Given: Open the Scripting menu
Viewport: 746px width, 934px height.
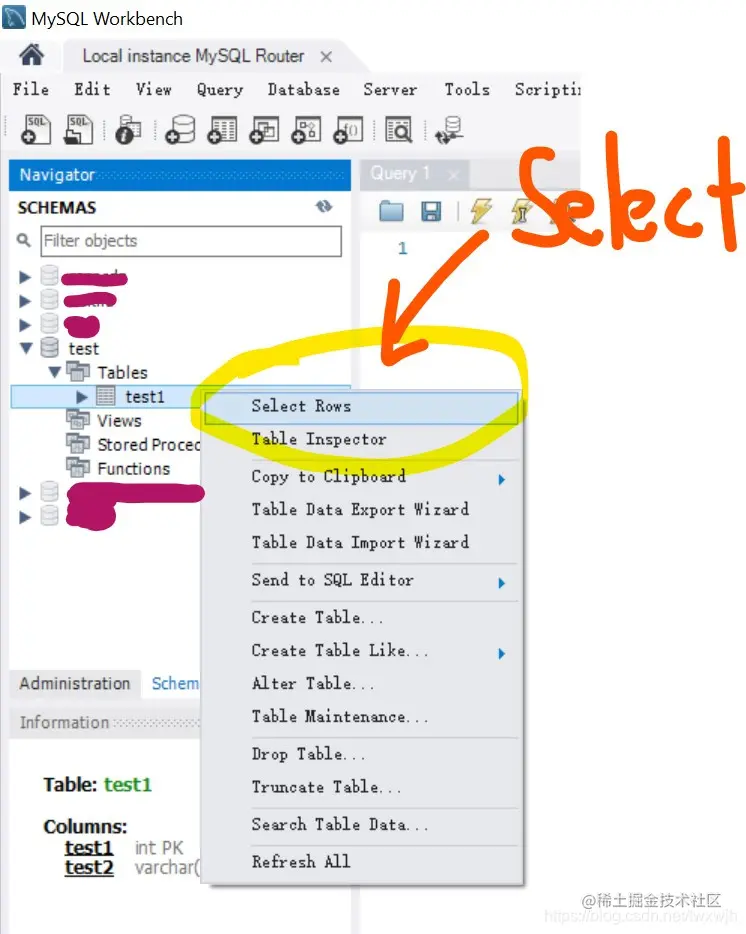Looking at the screenshot, I should tap(548, 89).
